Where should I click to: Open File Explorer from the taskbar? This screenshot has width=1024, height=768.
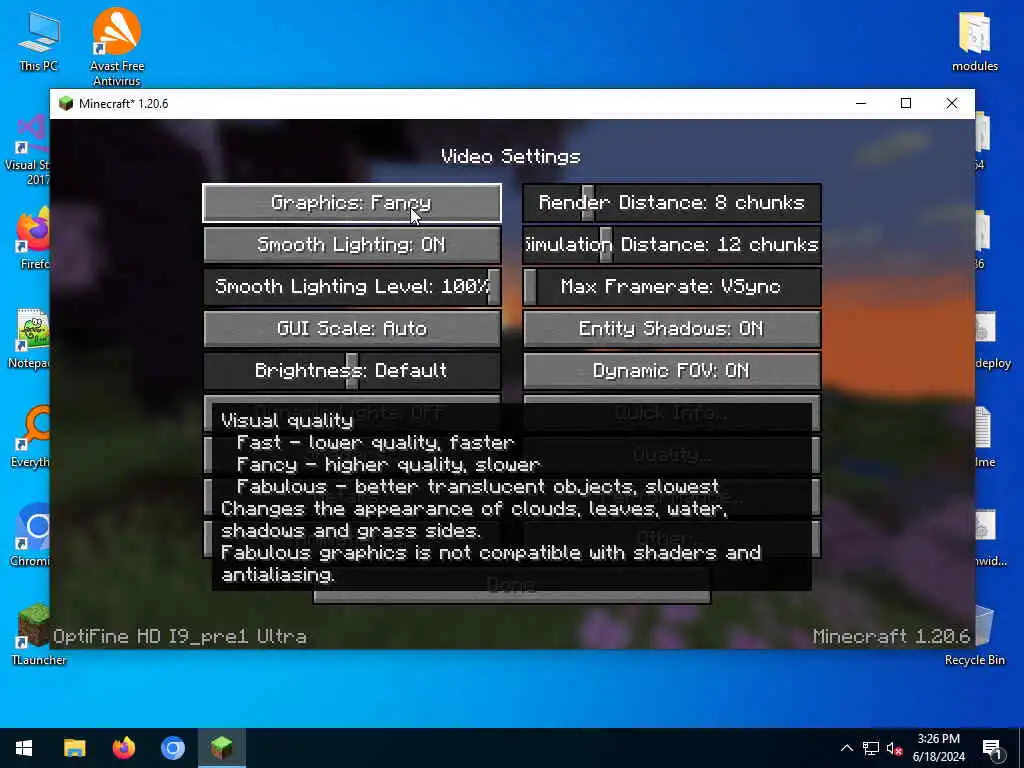pos(74,748)
